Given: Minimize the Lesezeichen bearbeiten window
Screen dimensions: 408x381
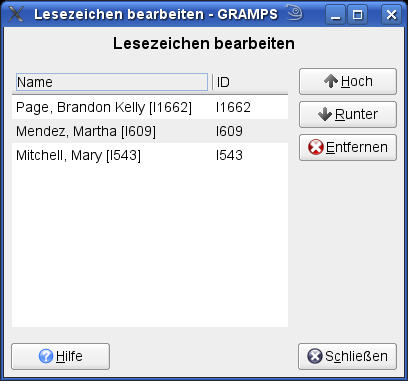Looking at the screenshot, I should (336, 15).
